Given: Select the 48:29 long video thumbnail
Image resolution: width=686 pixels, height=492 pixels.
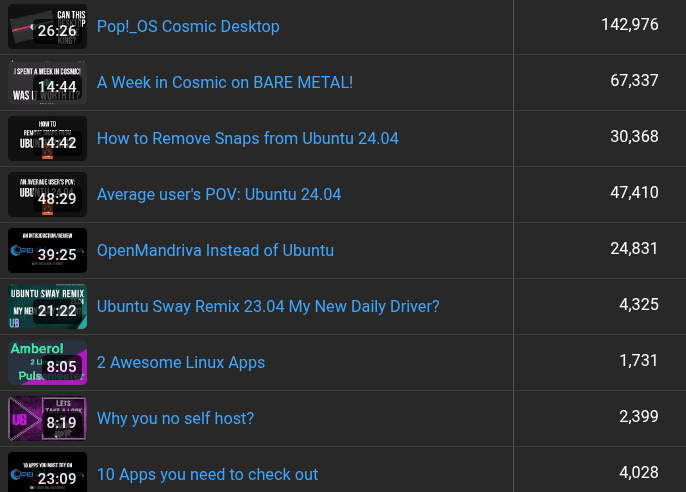Looking at the screenshot, I should point(47,194).
